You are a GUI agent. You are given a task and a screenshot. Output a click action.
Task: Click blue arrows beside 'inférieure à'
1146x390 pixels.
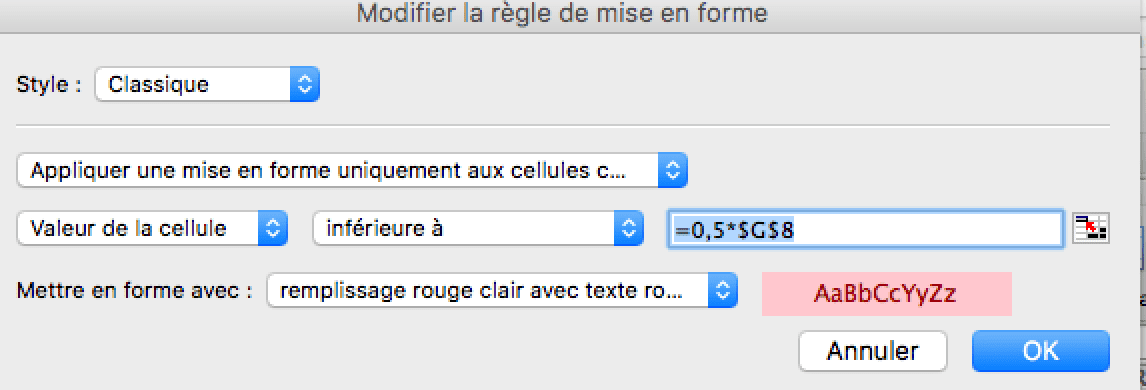click(x=628, y=229)
